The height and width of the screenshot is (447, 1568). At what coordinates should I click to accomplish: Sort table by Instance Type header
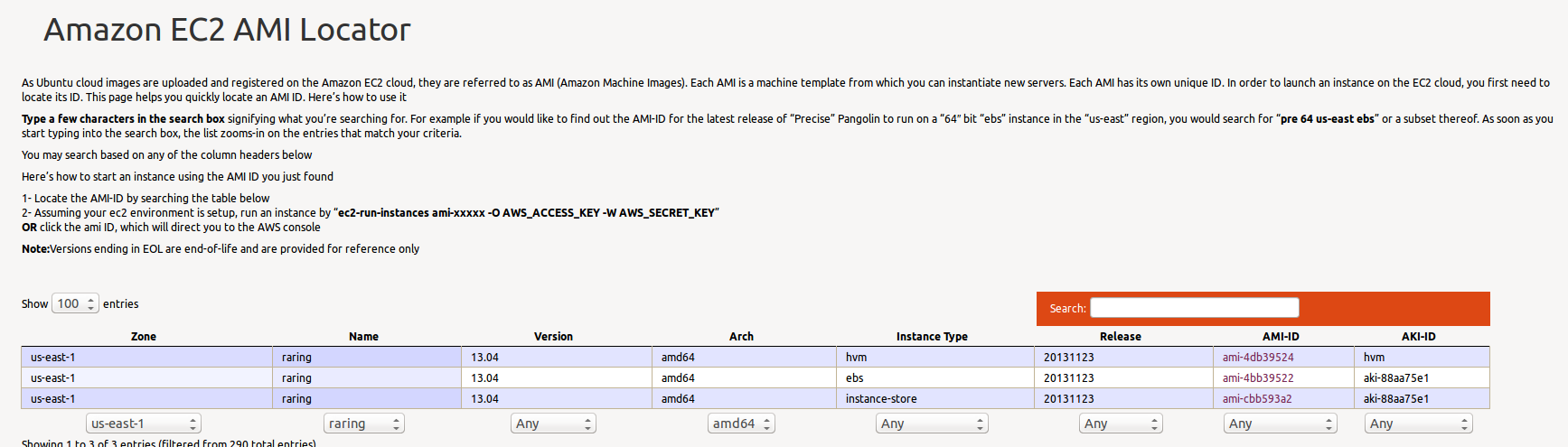[932, 337]
